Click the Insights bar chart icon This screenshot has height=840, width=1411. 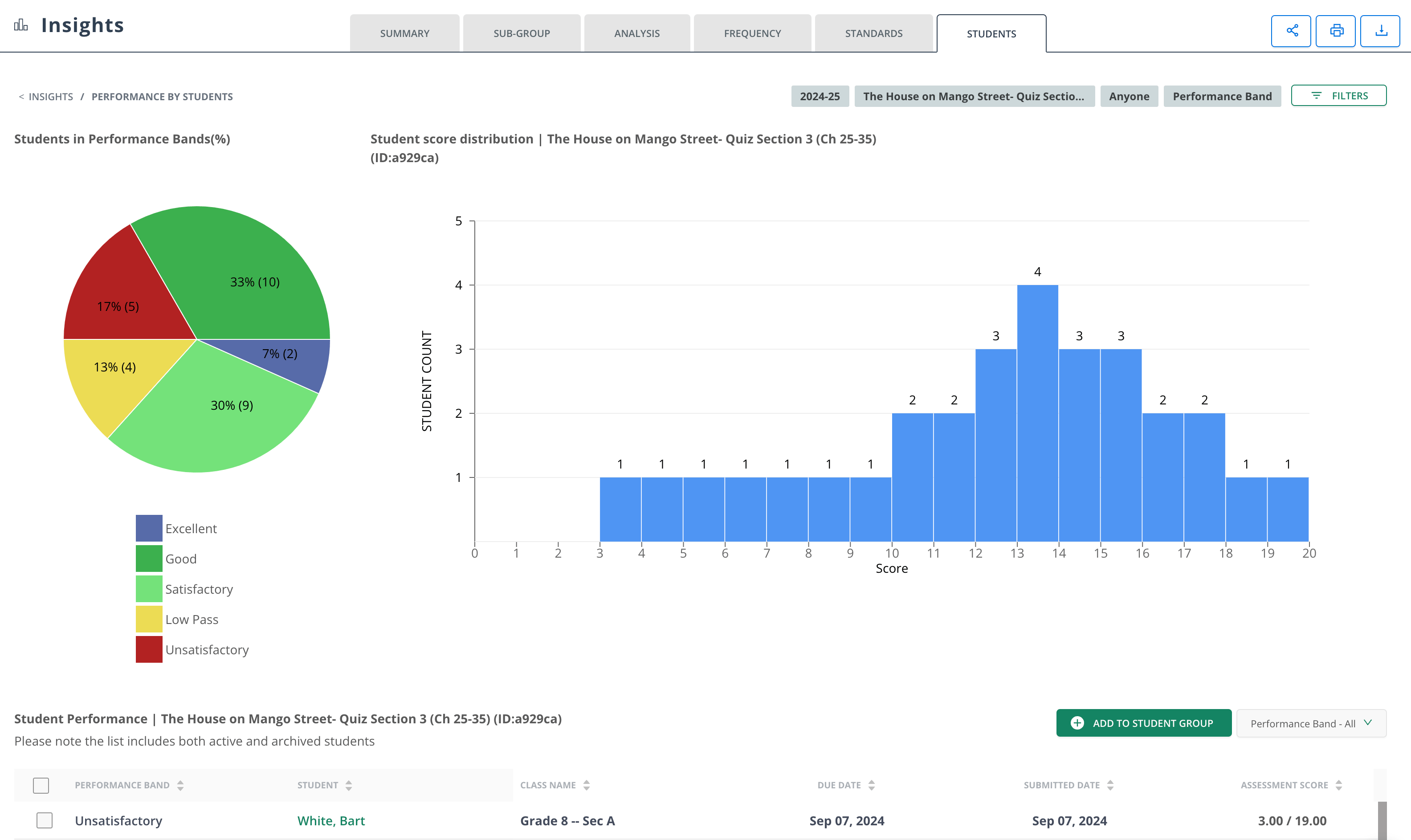pos(21,25)
